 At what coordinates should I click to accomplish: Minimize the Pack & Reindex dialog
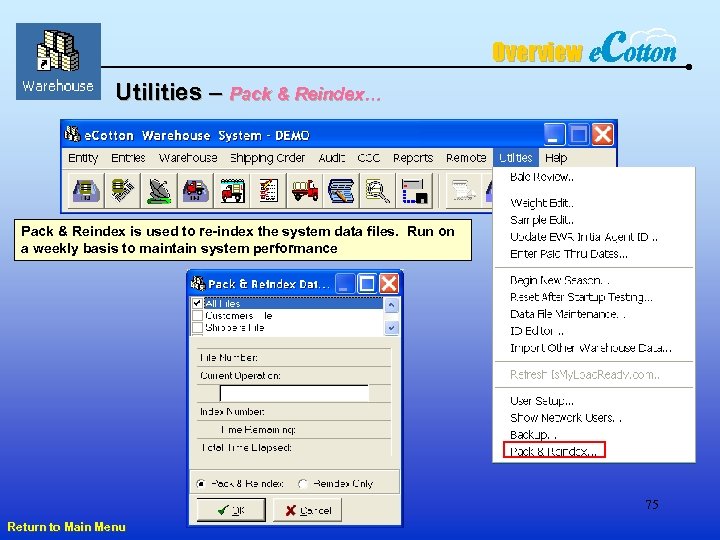345,283
